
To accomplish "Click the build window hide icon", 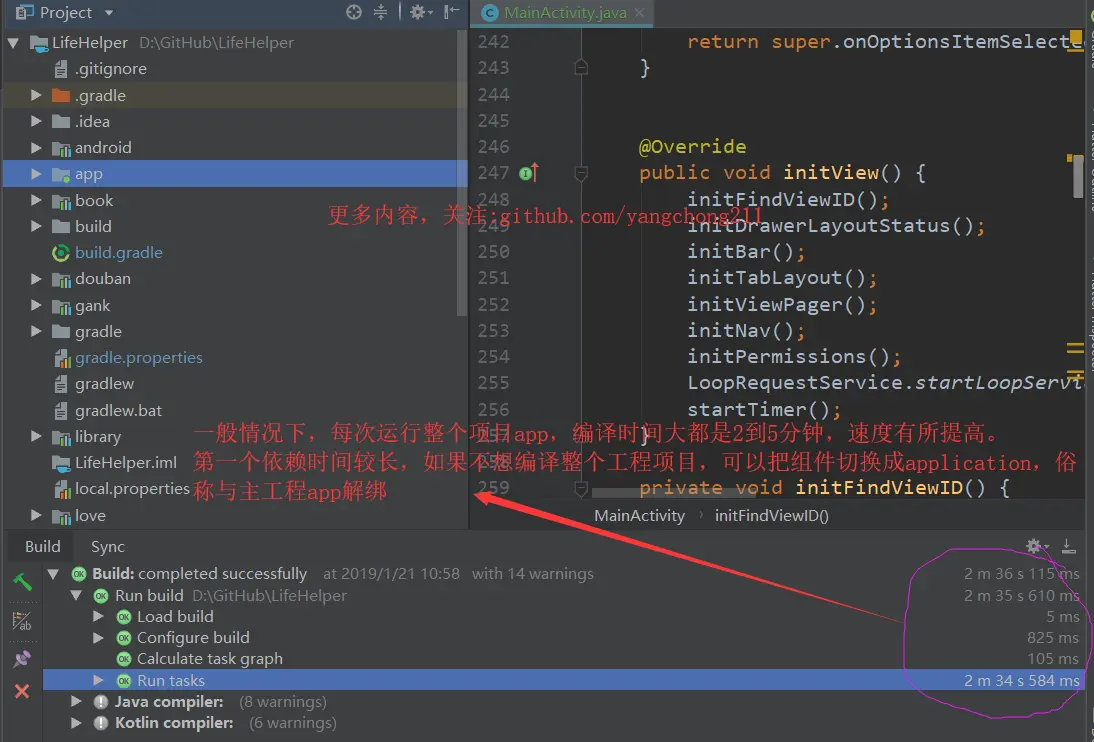I will click(x=1069, y=546).
